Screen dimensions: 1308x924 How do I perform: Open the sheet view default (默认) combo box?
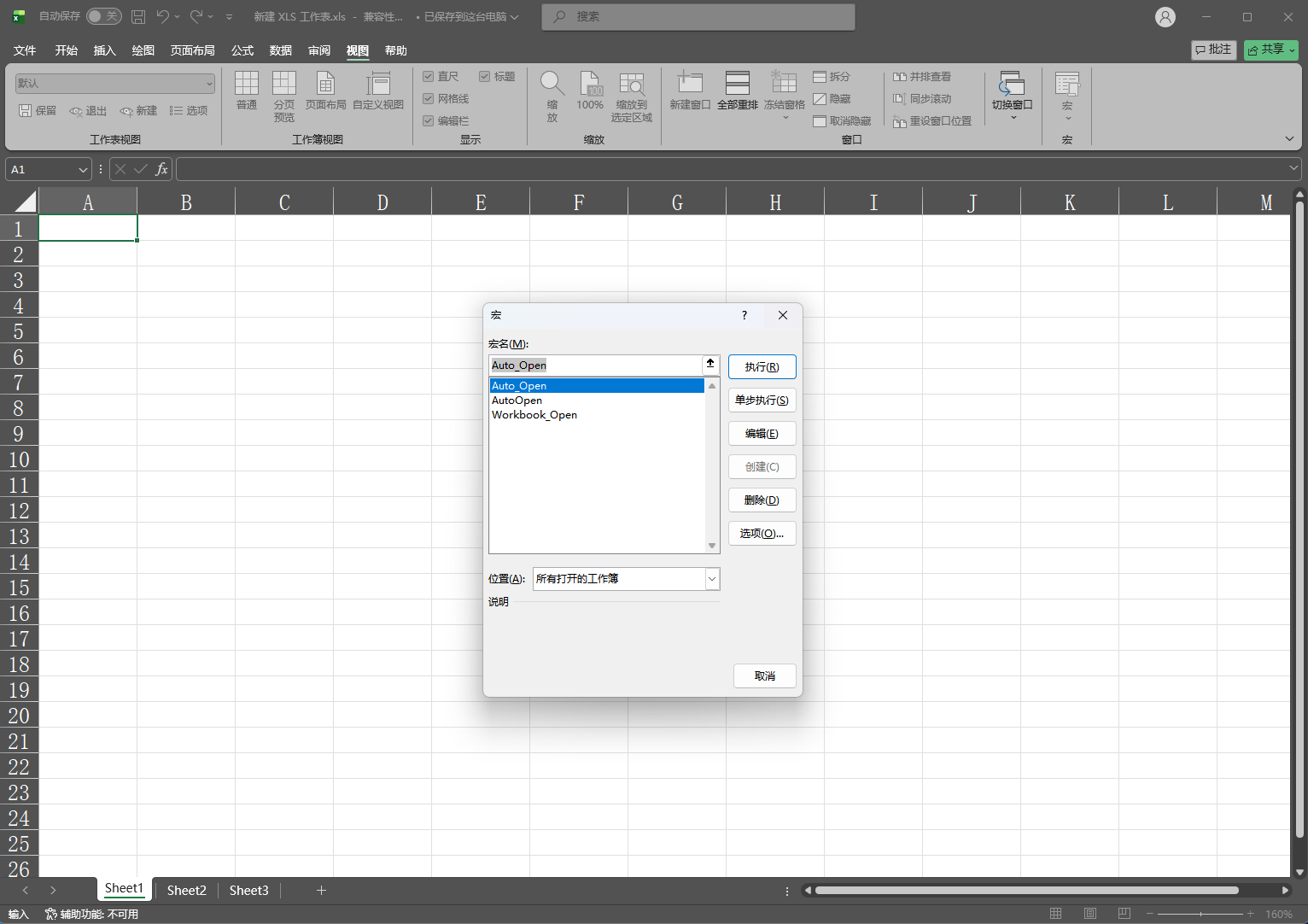(x=115, y=84)
